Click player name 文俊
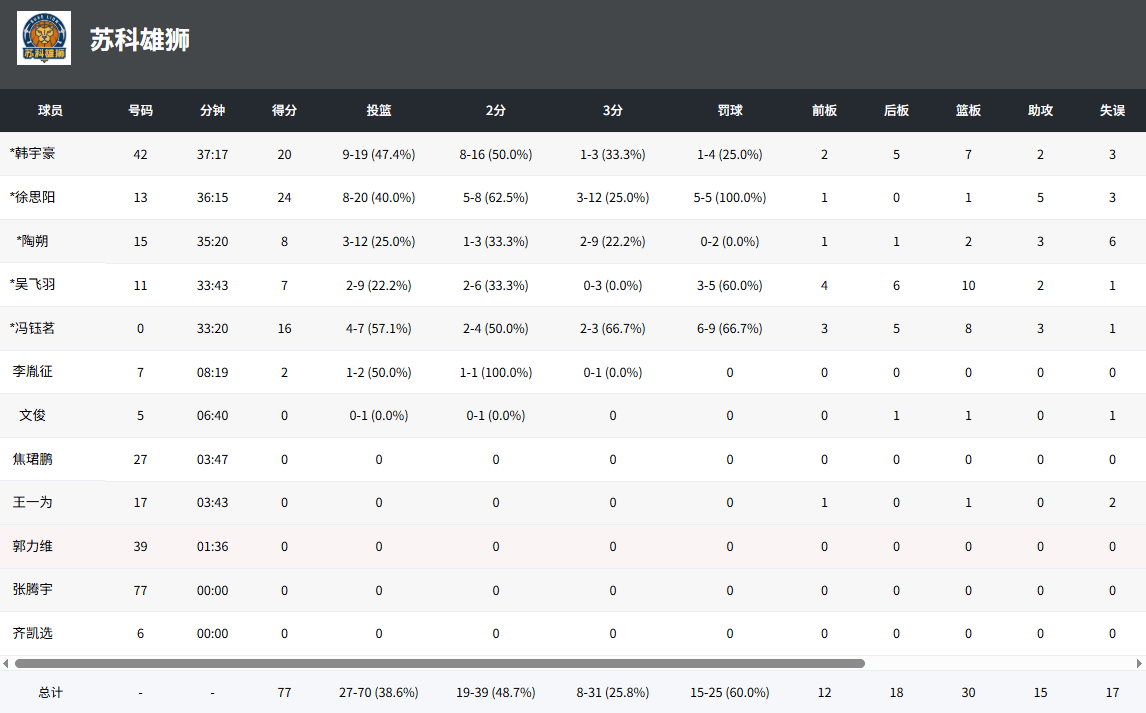This screenshot has height=713, width=1146. [x=32, y=415]
